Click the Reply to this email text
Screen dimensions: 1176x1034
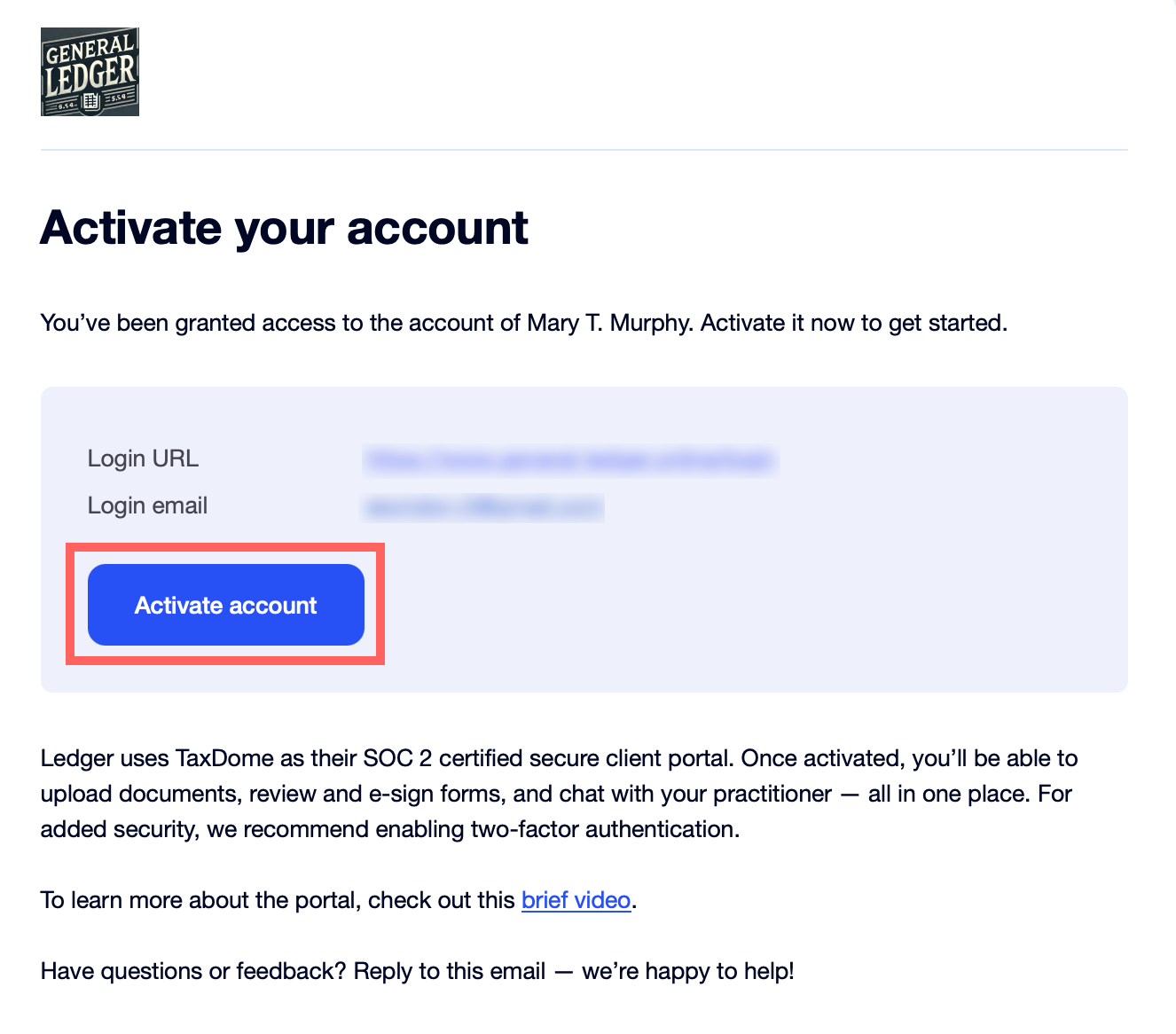(449, 971)
